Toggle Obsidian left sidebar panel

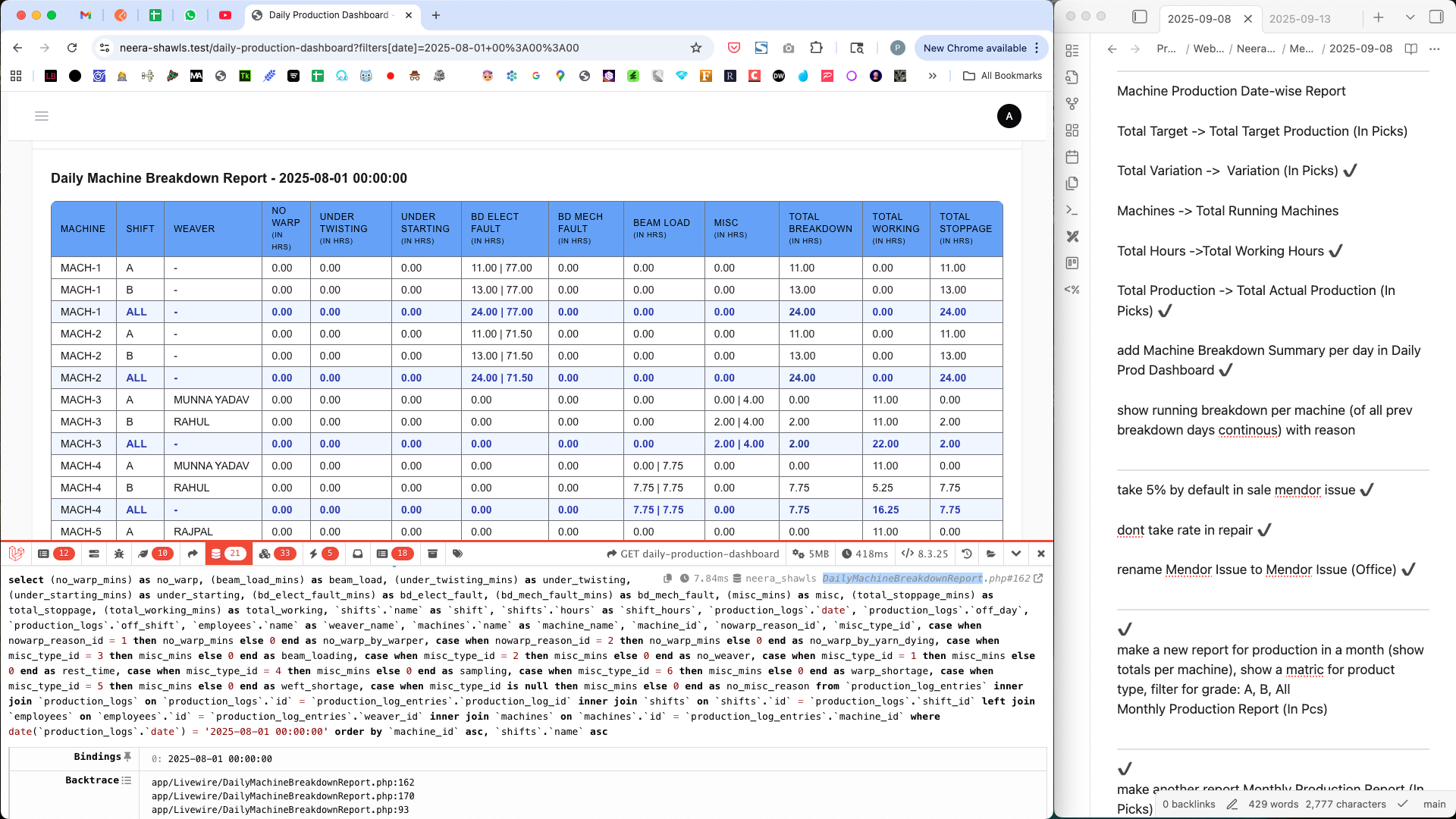[1139, 17]
